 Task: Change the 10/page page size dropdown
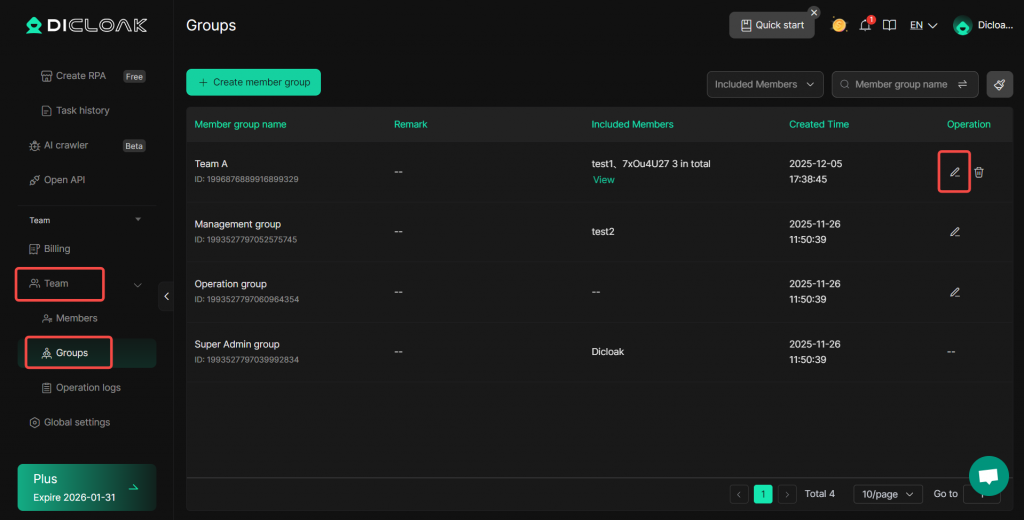click(x=887, y=494)
